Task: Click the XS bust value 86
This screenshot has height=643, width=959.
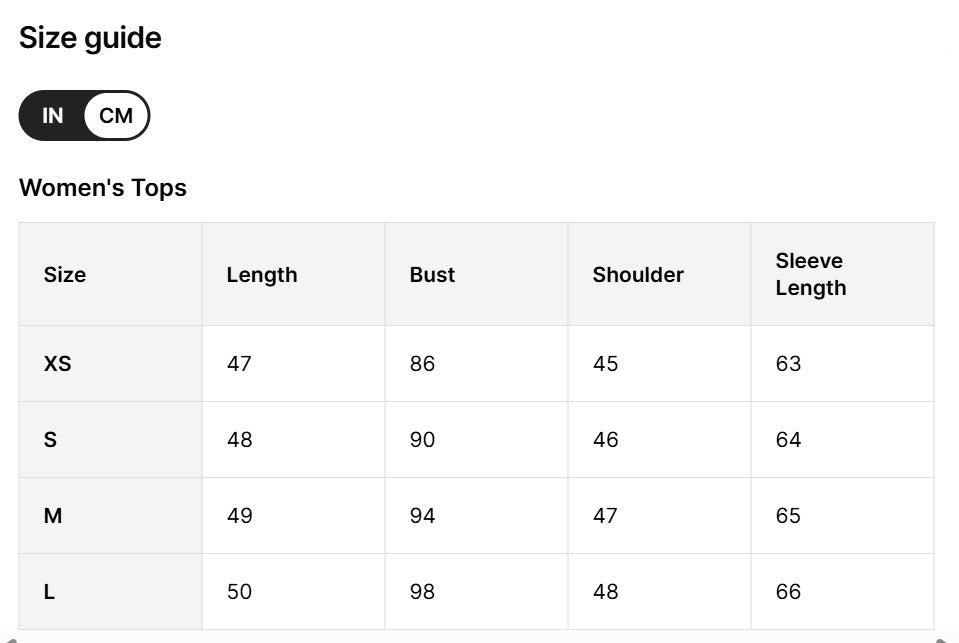Action: [x=422, y=364]
